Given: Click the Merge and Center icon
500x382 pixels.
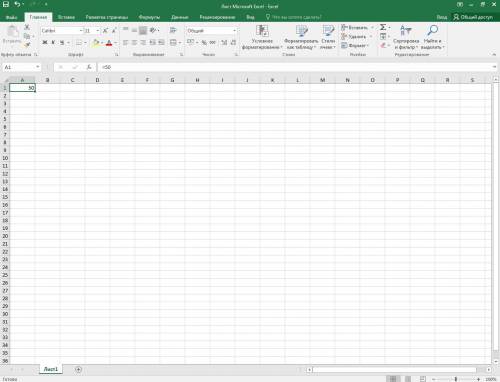Looking at the screenshot, I should click(x=173, y=43).
